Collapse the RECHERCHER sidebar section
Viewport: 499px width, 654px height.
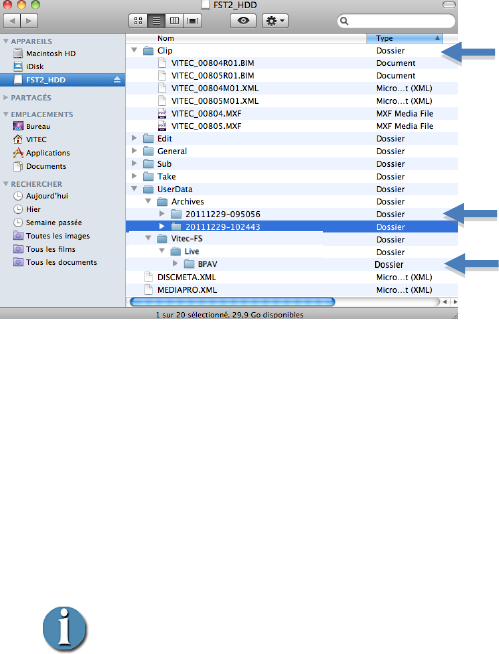point(6,184)
